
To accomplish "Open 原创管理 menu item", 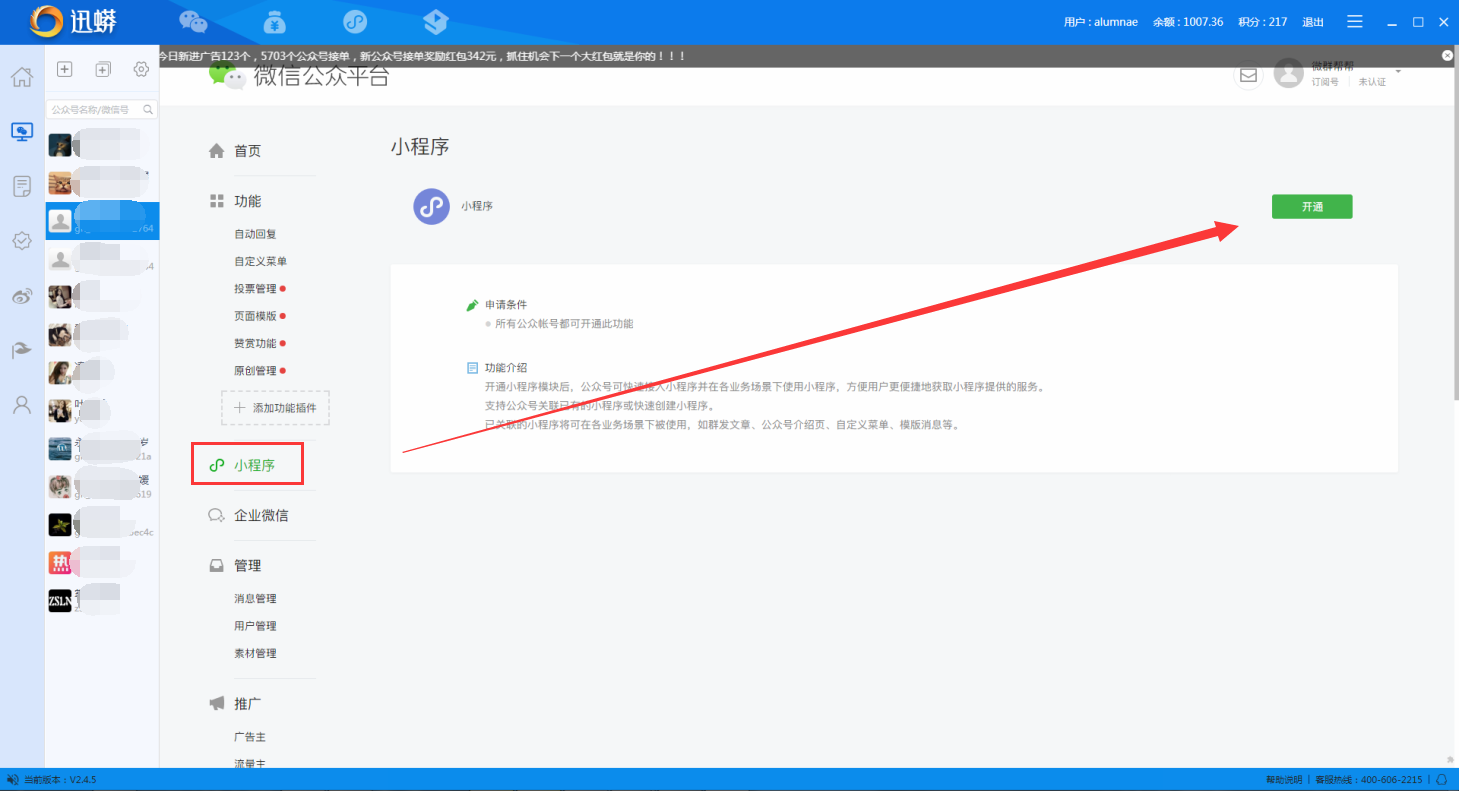I will click(255, 371).
